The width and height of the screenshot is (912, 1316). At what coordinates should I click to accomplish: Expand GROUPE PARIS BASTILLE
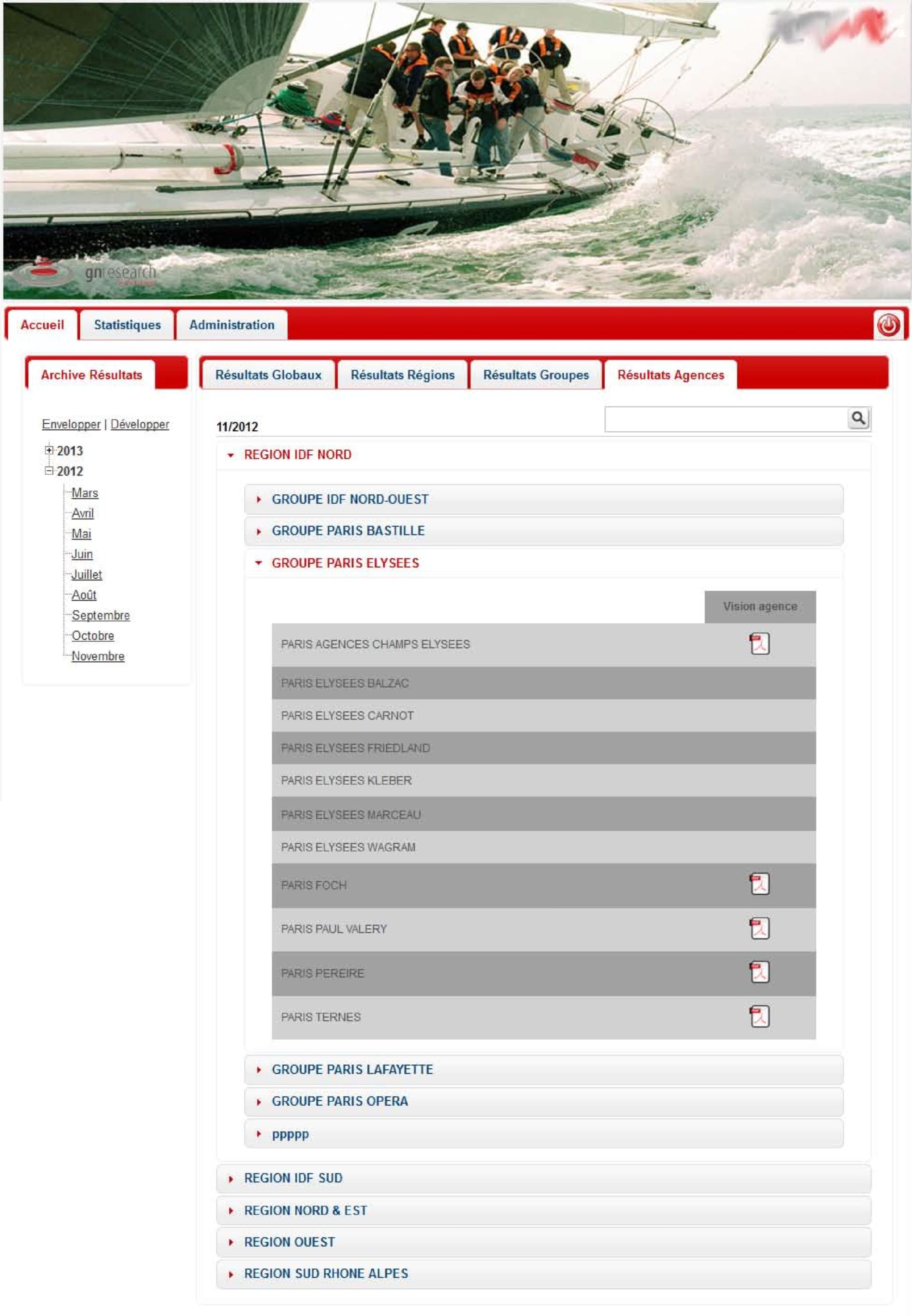(x=543, y=531)
